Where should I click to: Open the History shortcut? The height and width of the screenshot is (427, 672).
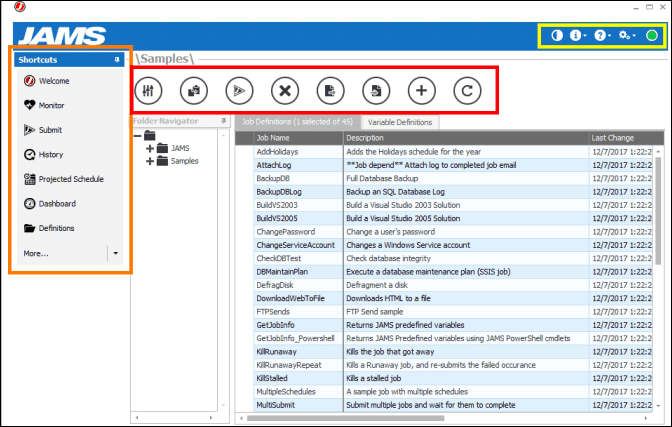pos(43,154)
